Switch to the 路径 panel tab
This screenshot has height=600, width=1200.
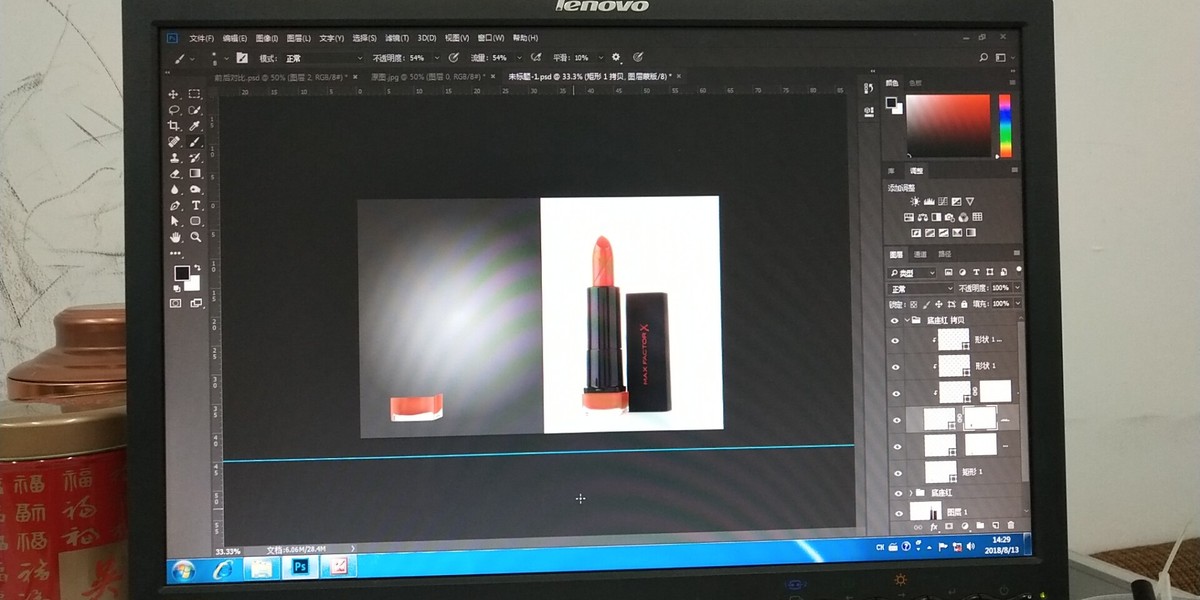coord(945,254)
